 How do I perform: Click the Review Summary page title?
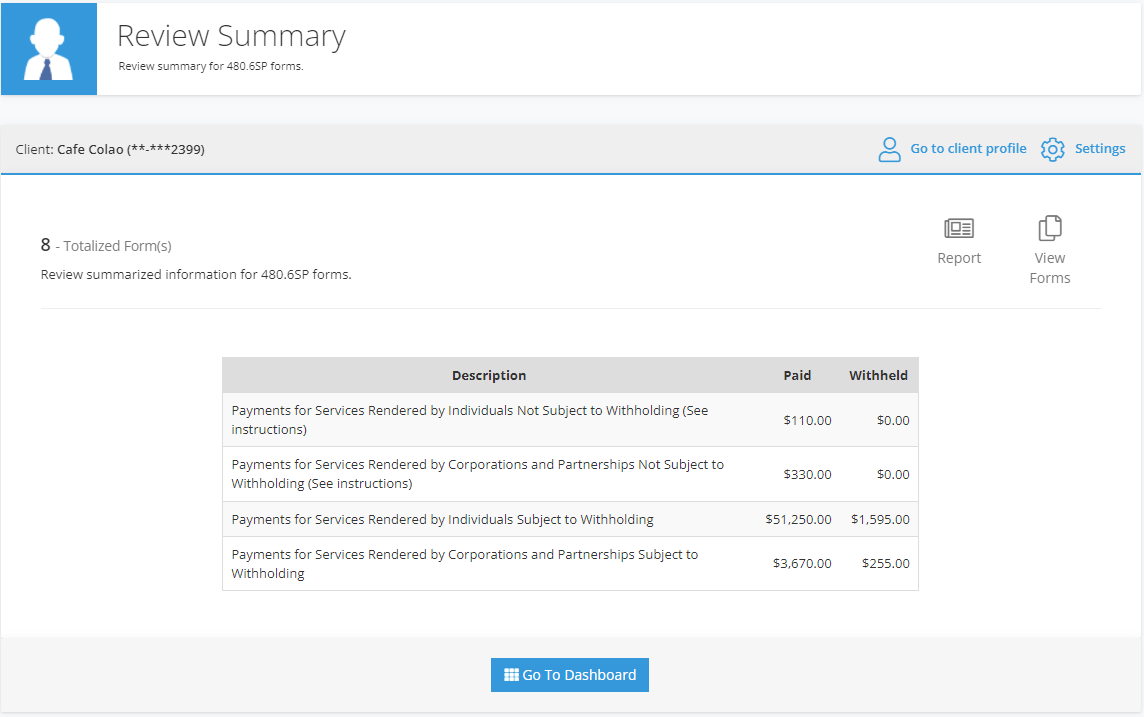click(231, 36)
